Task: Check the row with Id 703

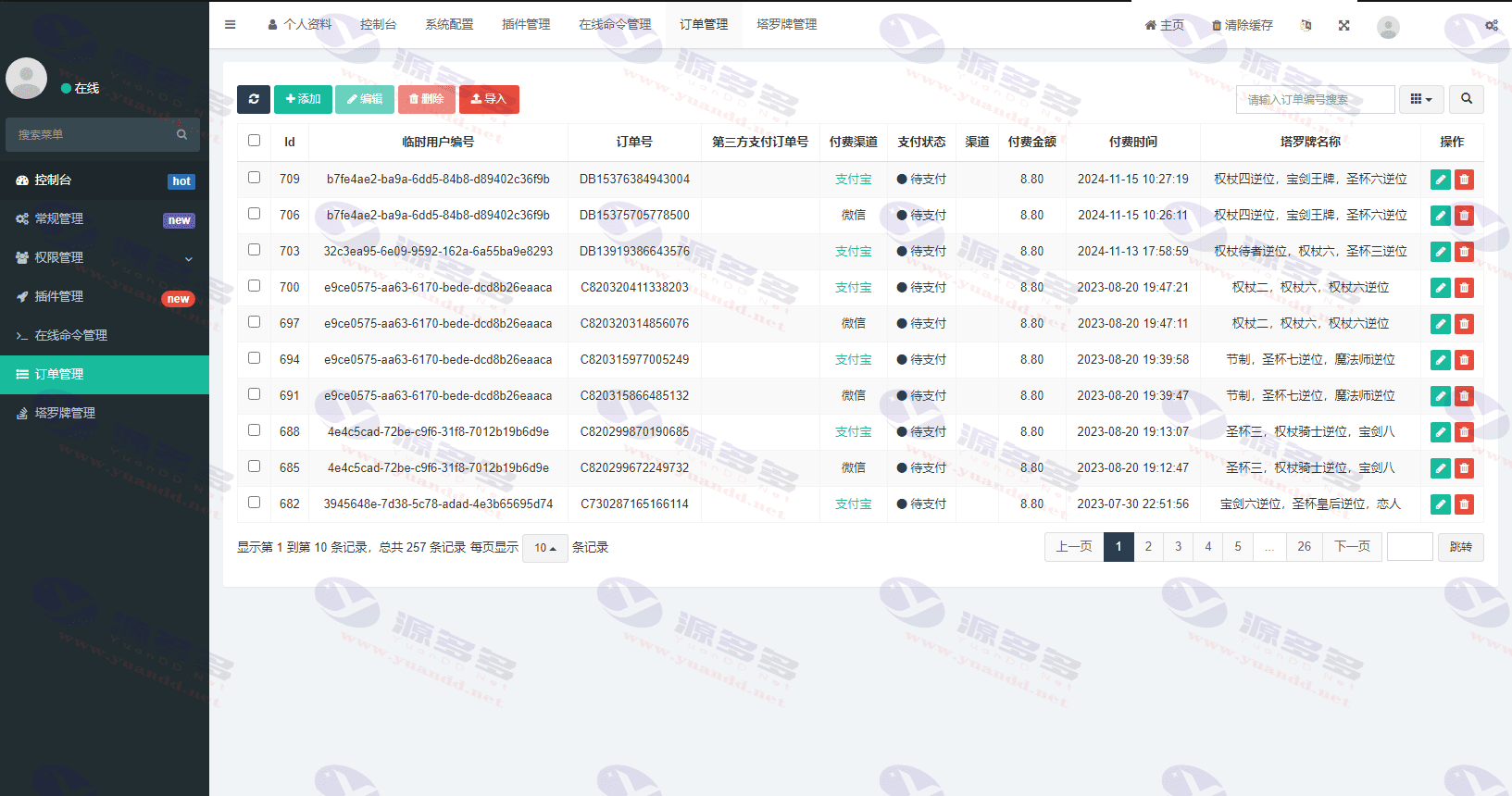Action: pyautogui.click(x=254, y=250)
